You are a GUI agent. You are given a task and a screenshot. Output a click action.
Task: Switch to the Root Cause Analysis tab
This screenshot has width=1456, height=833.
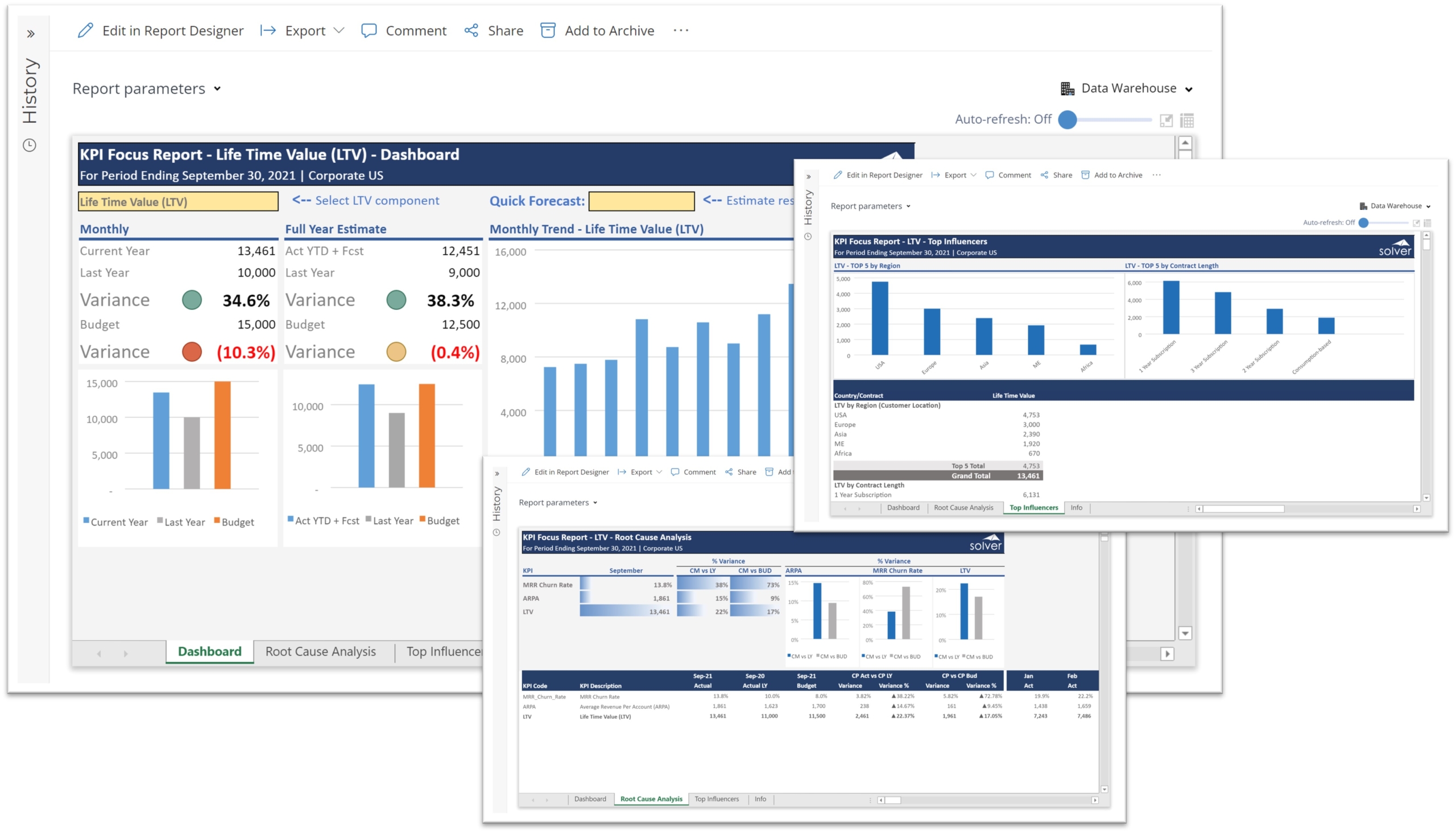tap(320, 652)
